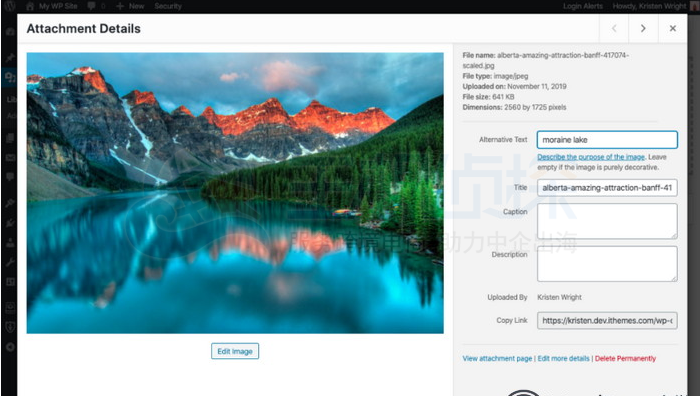This screenshot has width=700, height=396.
Task: Click the File type image/jpeg text
Action: coord(495,76)
